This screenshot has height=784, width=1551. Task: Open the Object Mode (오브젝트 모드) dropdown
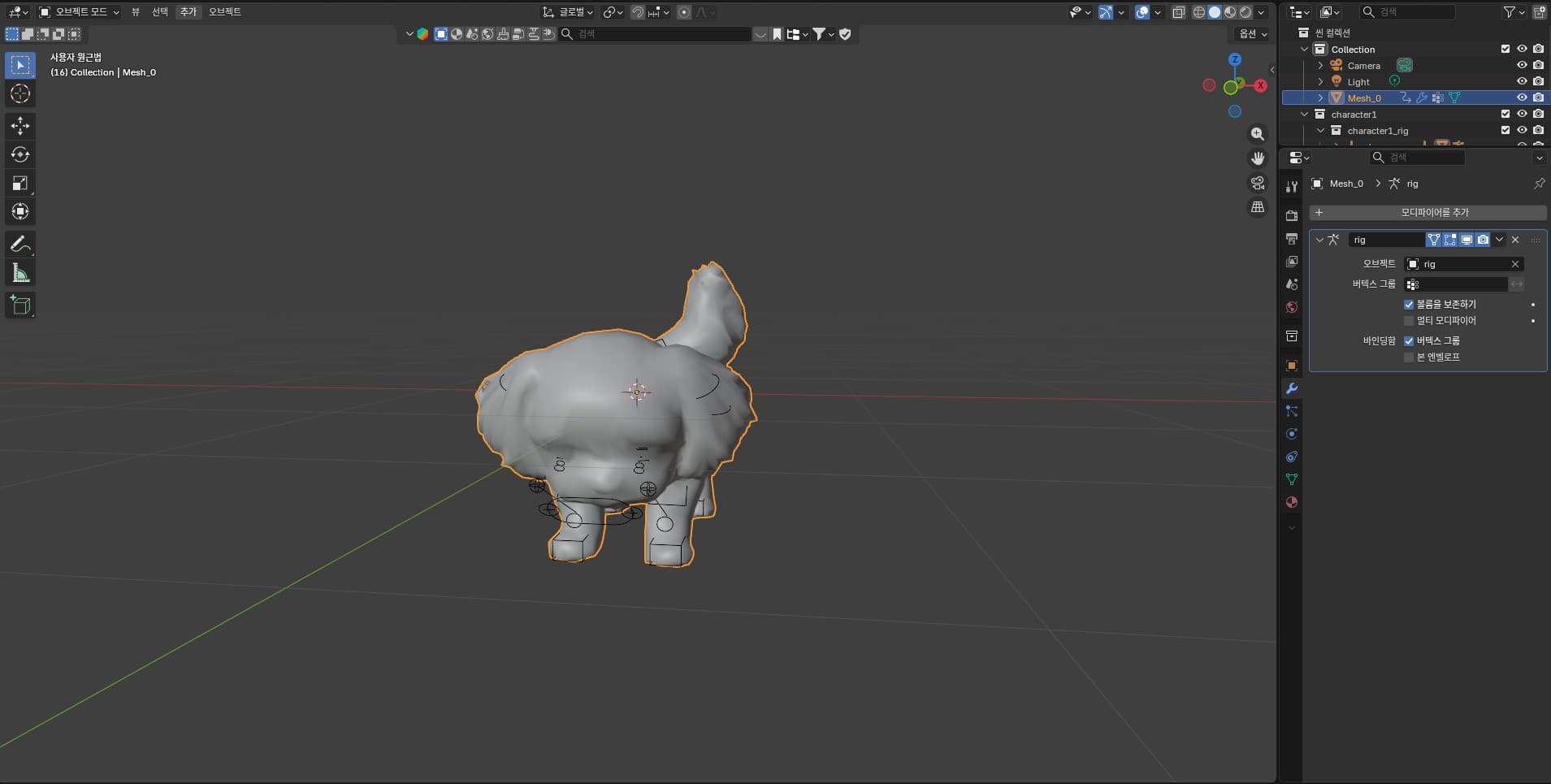tap(79, 12)
